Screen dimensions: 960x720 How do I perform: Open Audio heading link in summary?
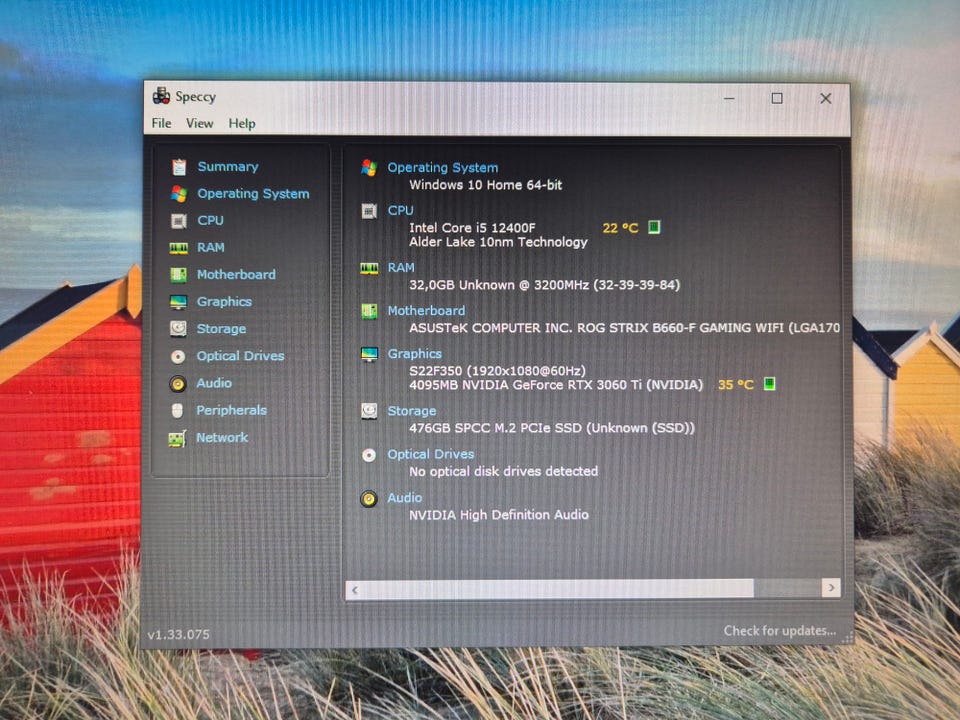[404, 498]
